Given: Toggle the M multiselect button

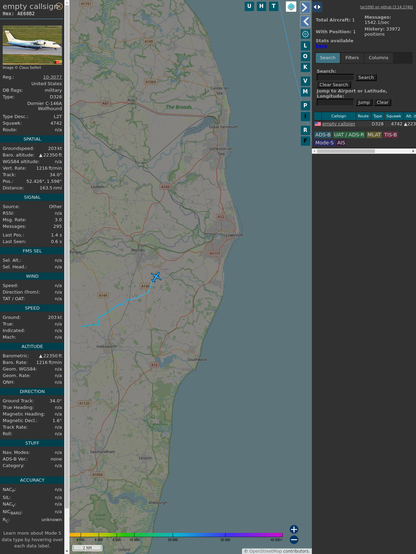Looking at the screenshot, I should click(305, 92).
